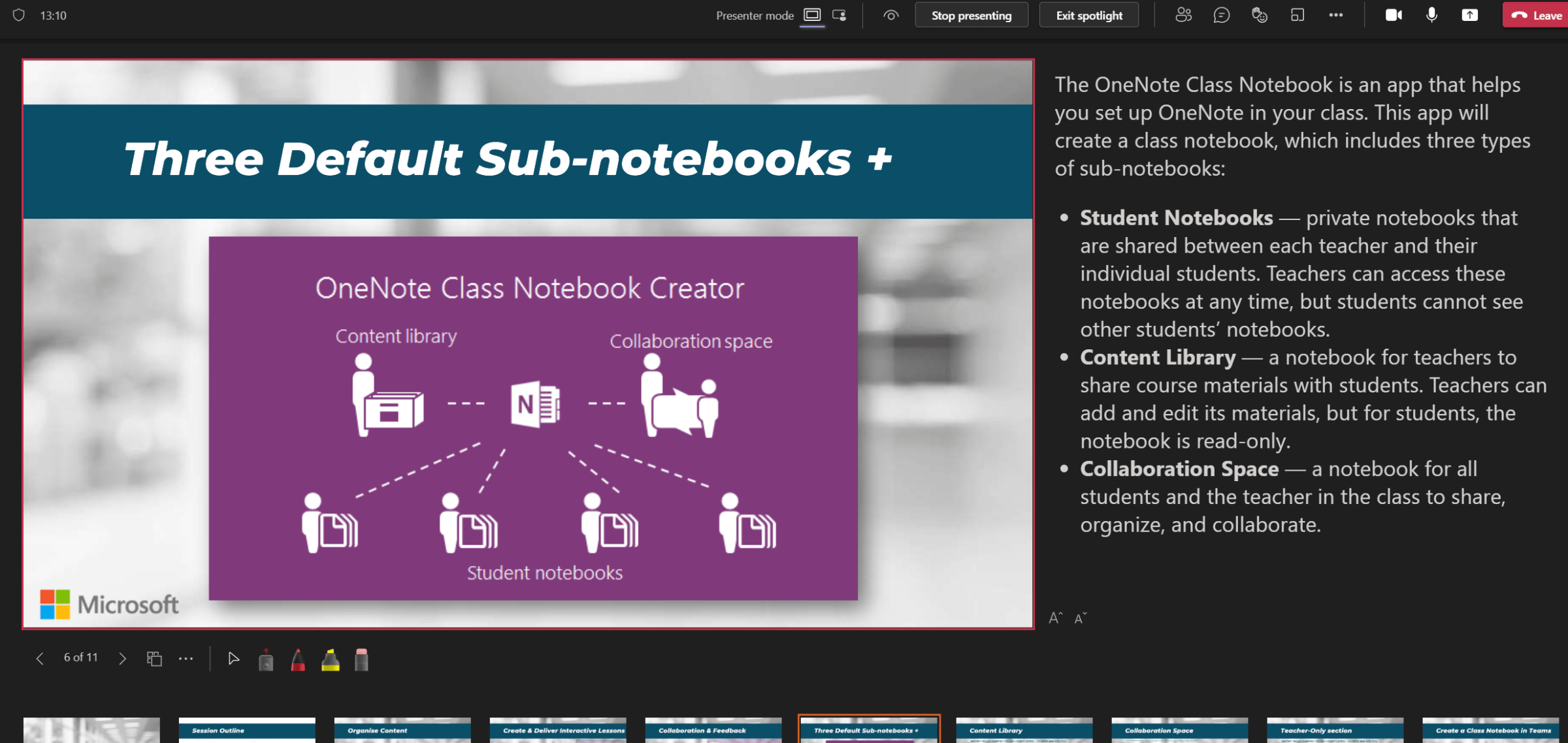The height and width of the screenshot is (743, 1568).
Task: Mute the microphone
Action: click(x=1431, y=15)
